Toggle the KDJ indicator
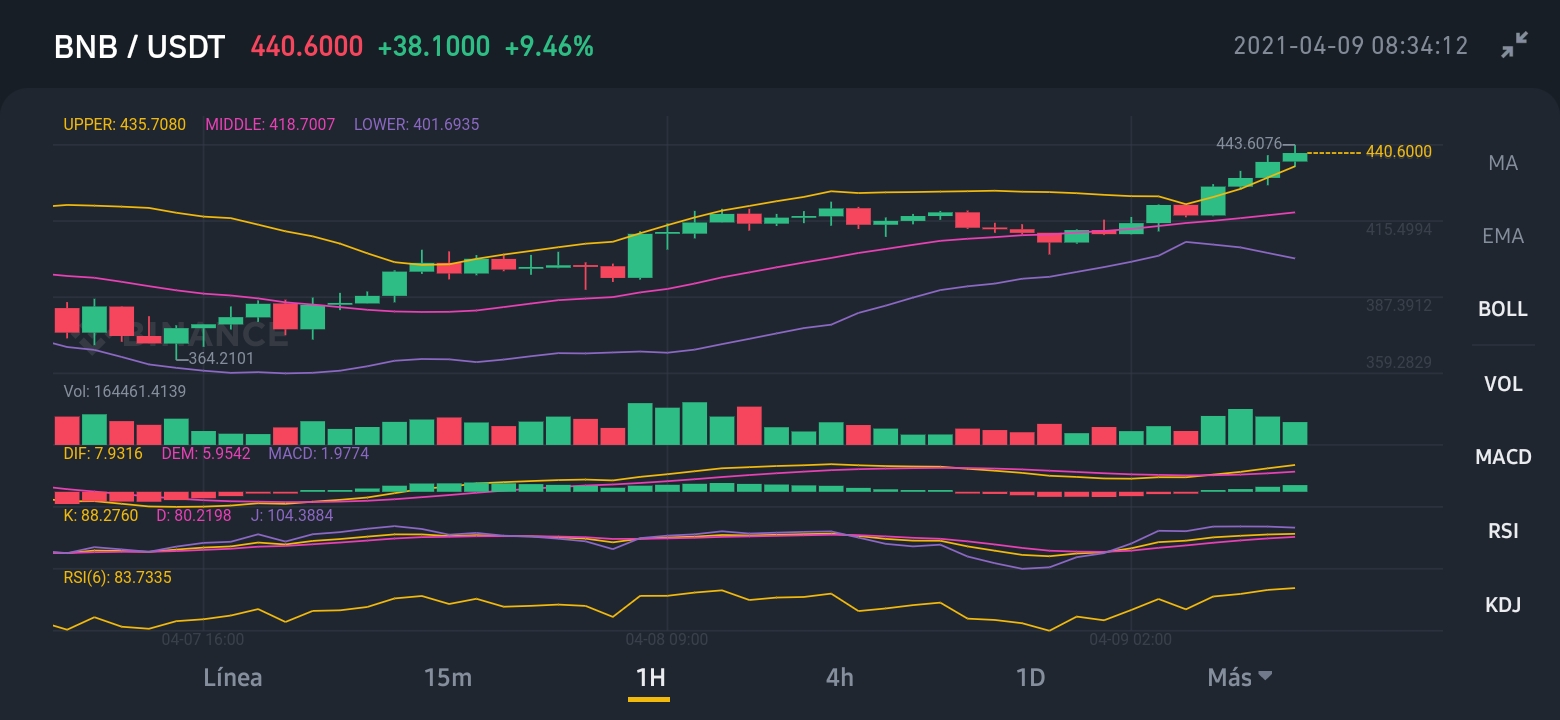The width and height of the screenshot is (1560, 720). pos(1503,604)
